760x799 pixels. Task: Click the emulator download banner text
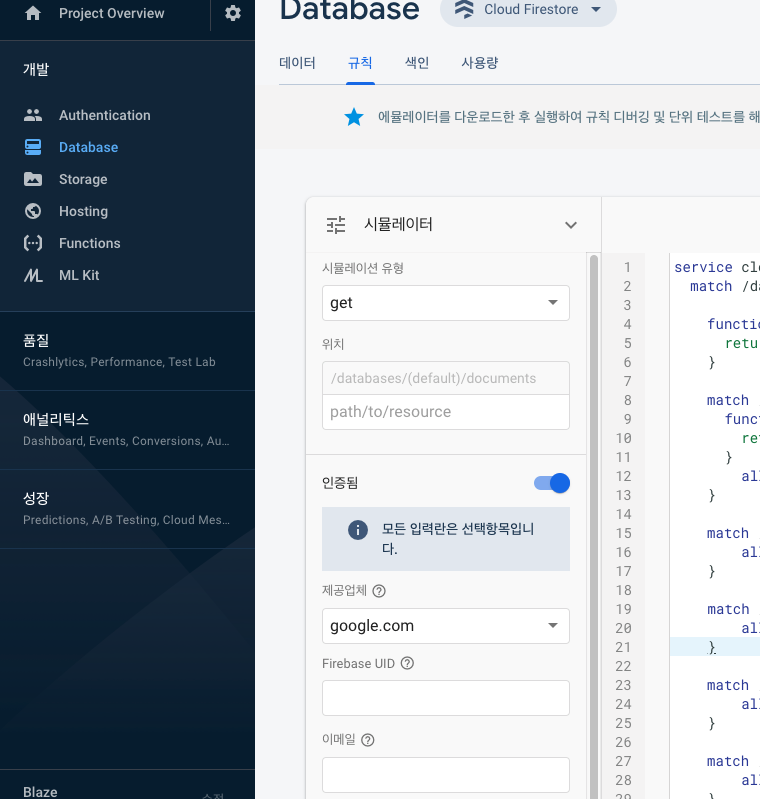tap(569, 117)
